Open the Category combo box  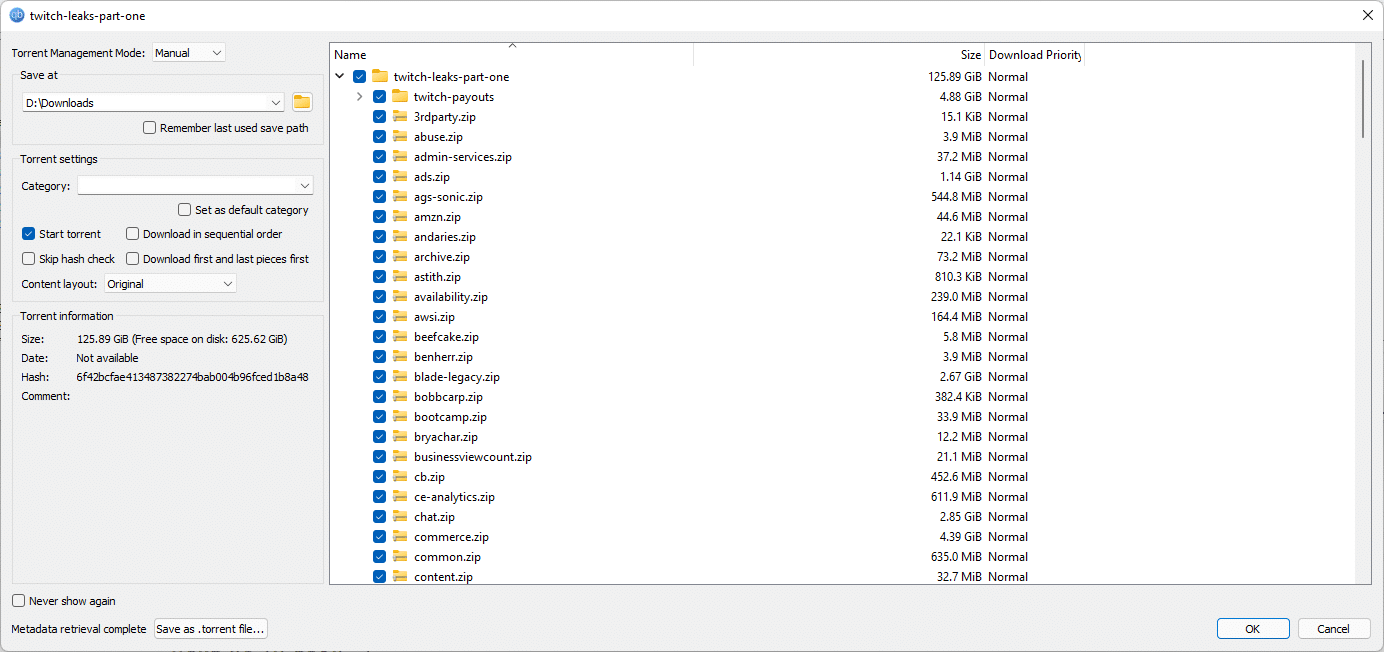point(196,185)
